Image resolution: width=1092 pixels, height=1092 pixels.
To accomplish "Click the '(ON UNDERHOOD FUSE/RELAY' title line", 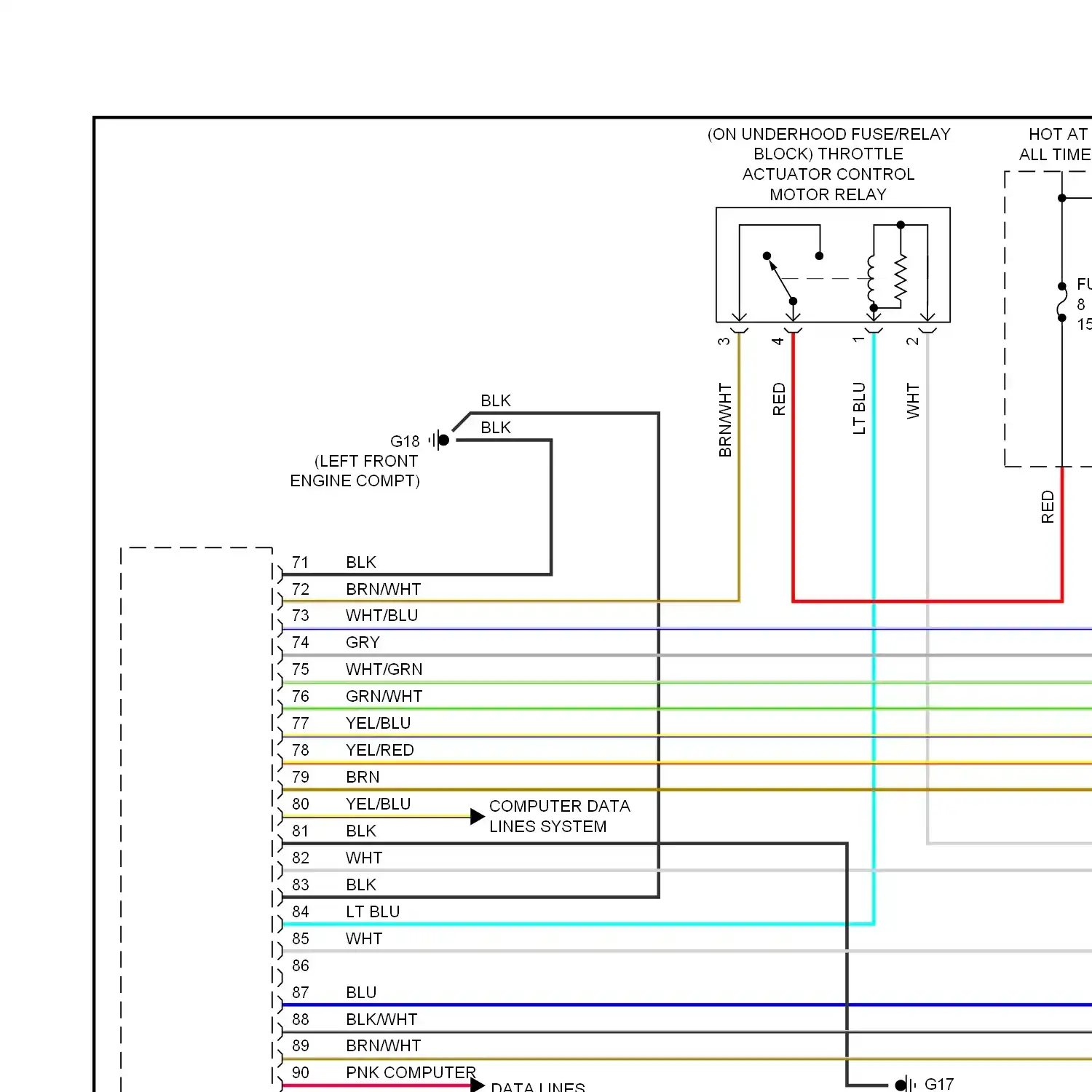I will click(x=829, y=134).
